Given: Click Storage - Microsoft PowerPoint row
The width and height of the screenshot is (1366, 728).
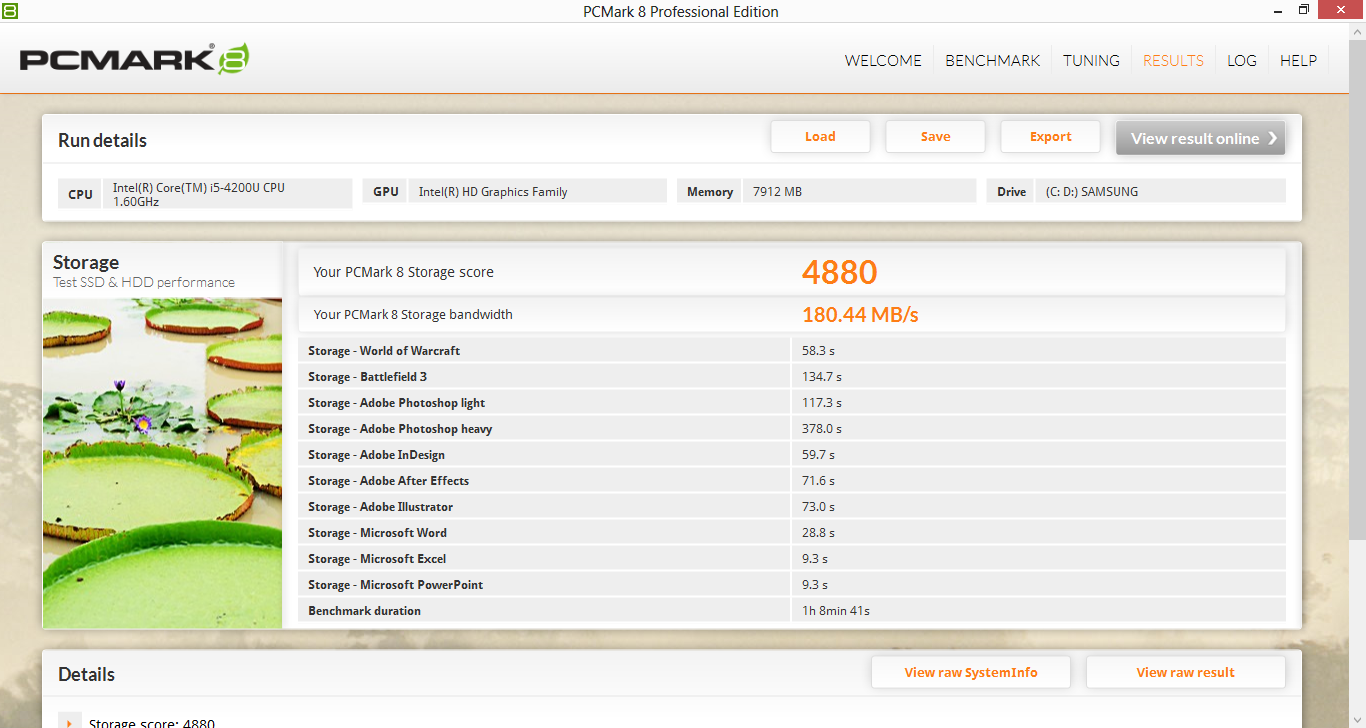Looking at the screenshot, I should pos(791,585).
